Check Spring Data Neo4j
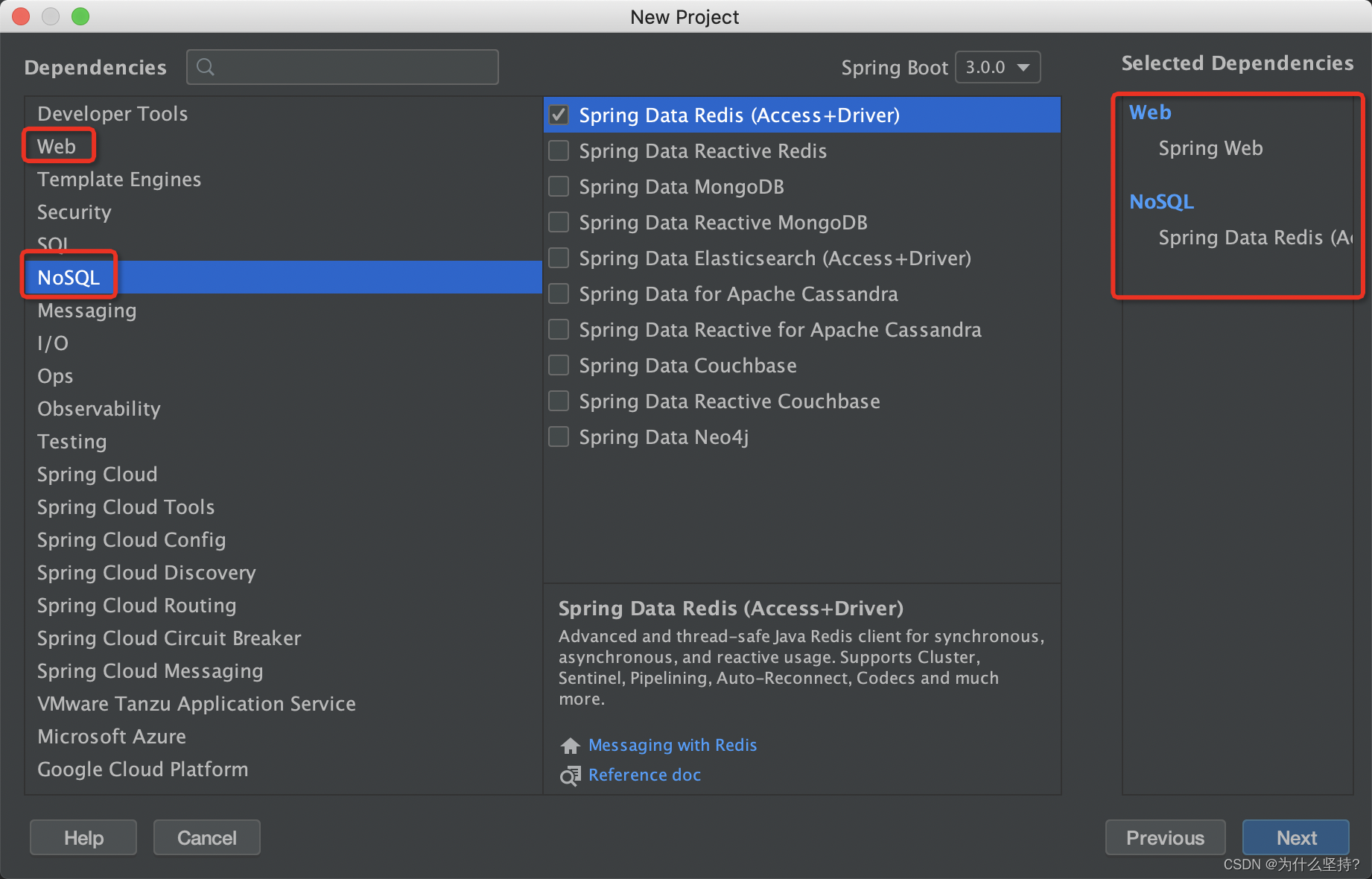This screenshot has height=879, width=1372. pos(559,437)
